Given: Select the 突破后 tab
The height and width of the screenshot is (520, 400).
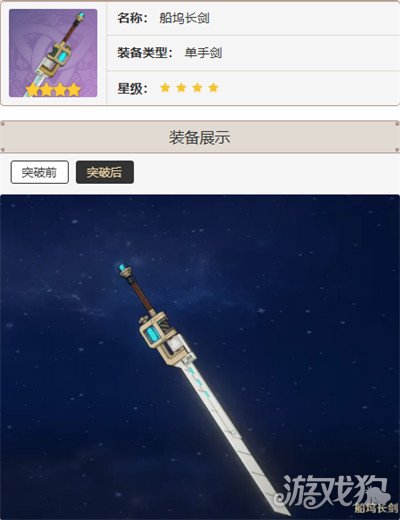Looking at the screenshot, I should (105, 172).
